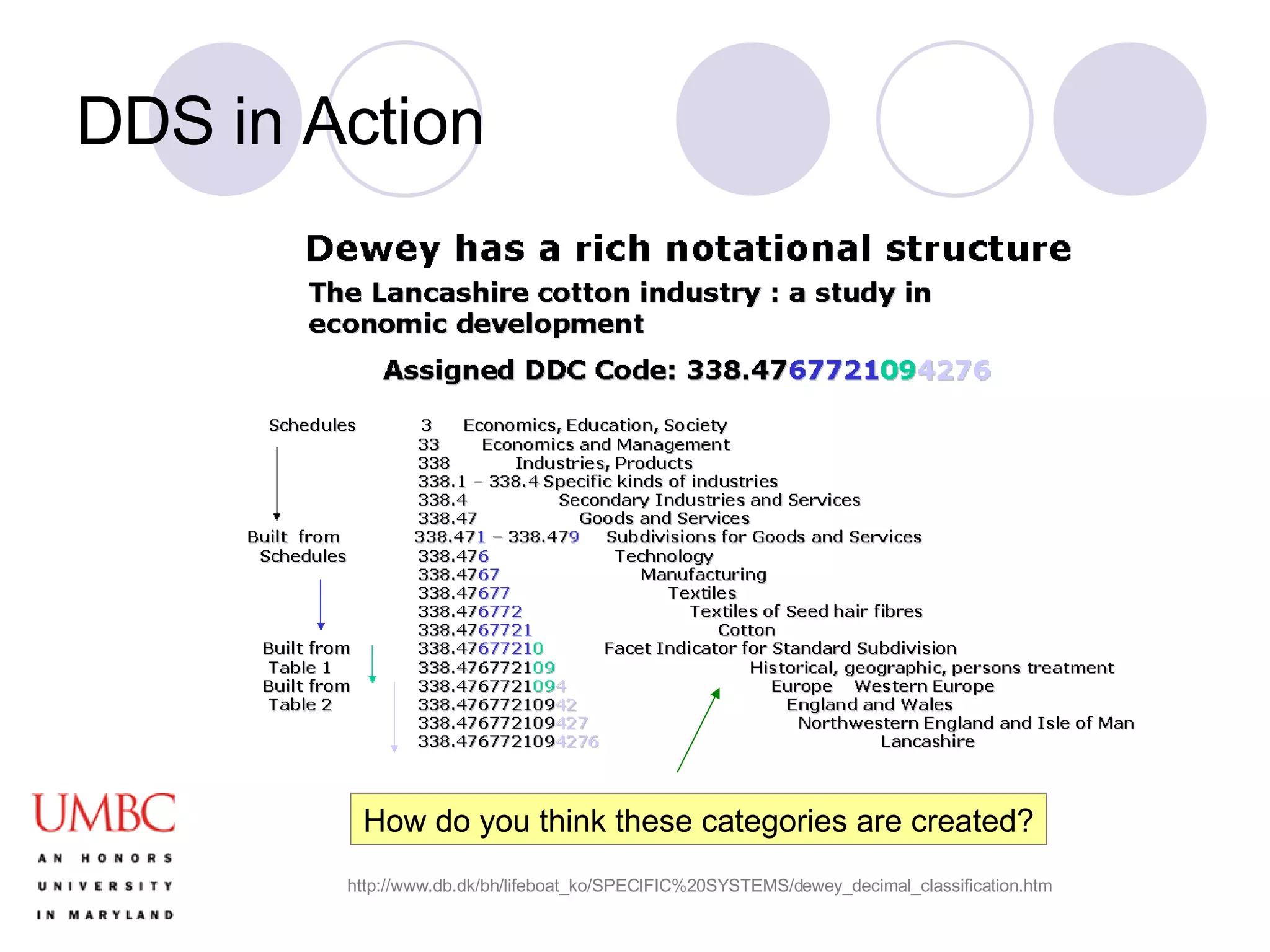Click the 'AN HONORS' text under the logo
The width and height of the screenshot is (1270, 952).
[105, 858]
